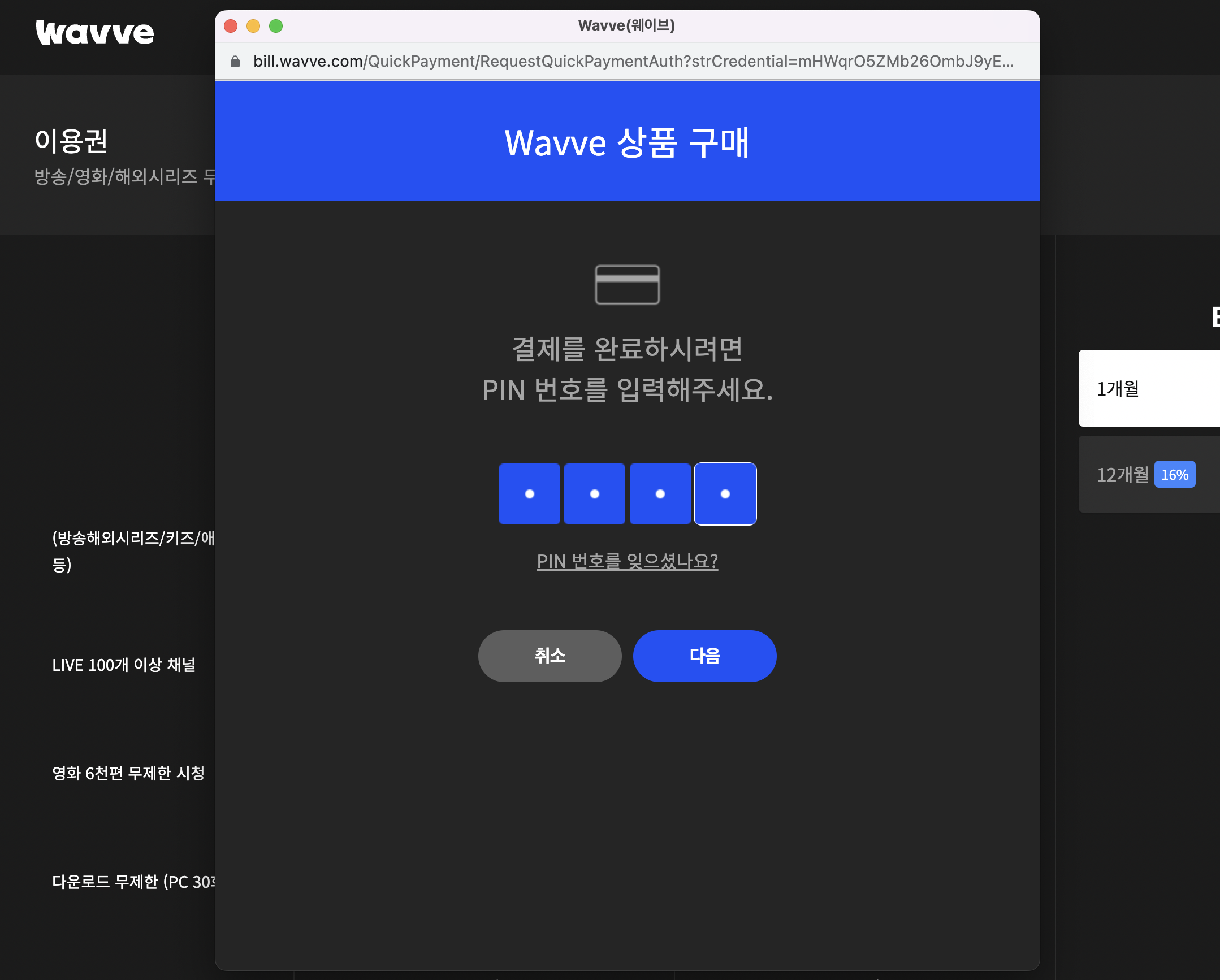This screenshot has height=980, width=1220.
Task: Click the Wavve logo in the top left
Action: coord(94,33)
